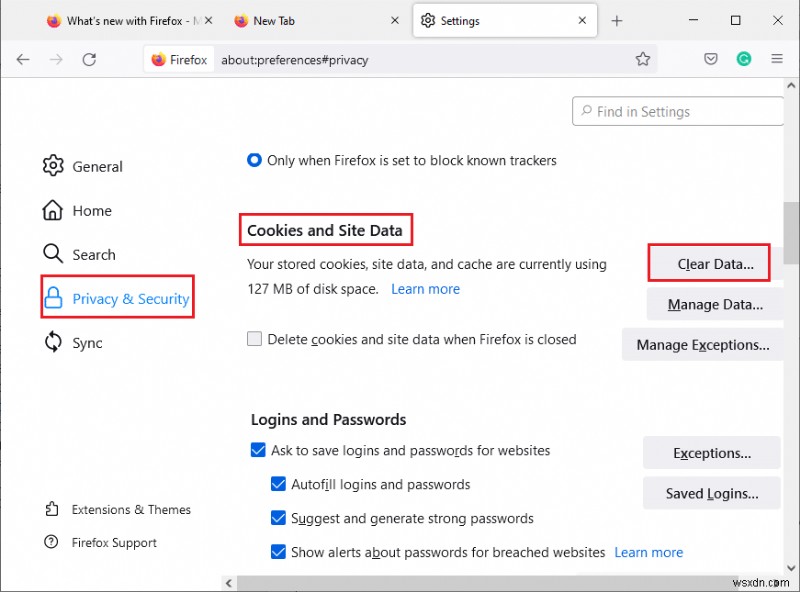Click the Pocket save icon

pyautogui.click(x=710, y=59)
